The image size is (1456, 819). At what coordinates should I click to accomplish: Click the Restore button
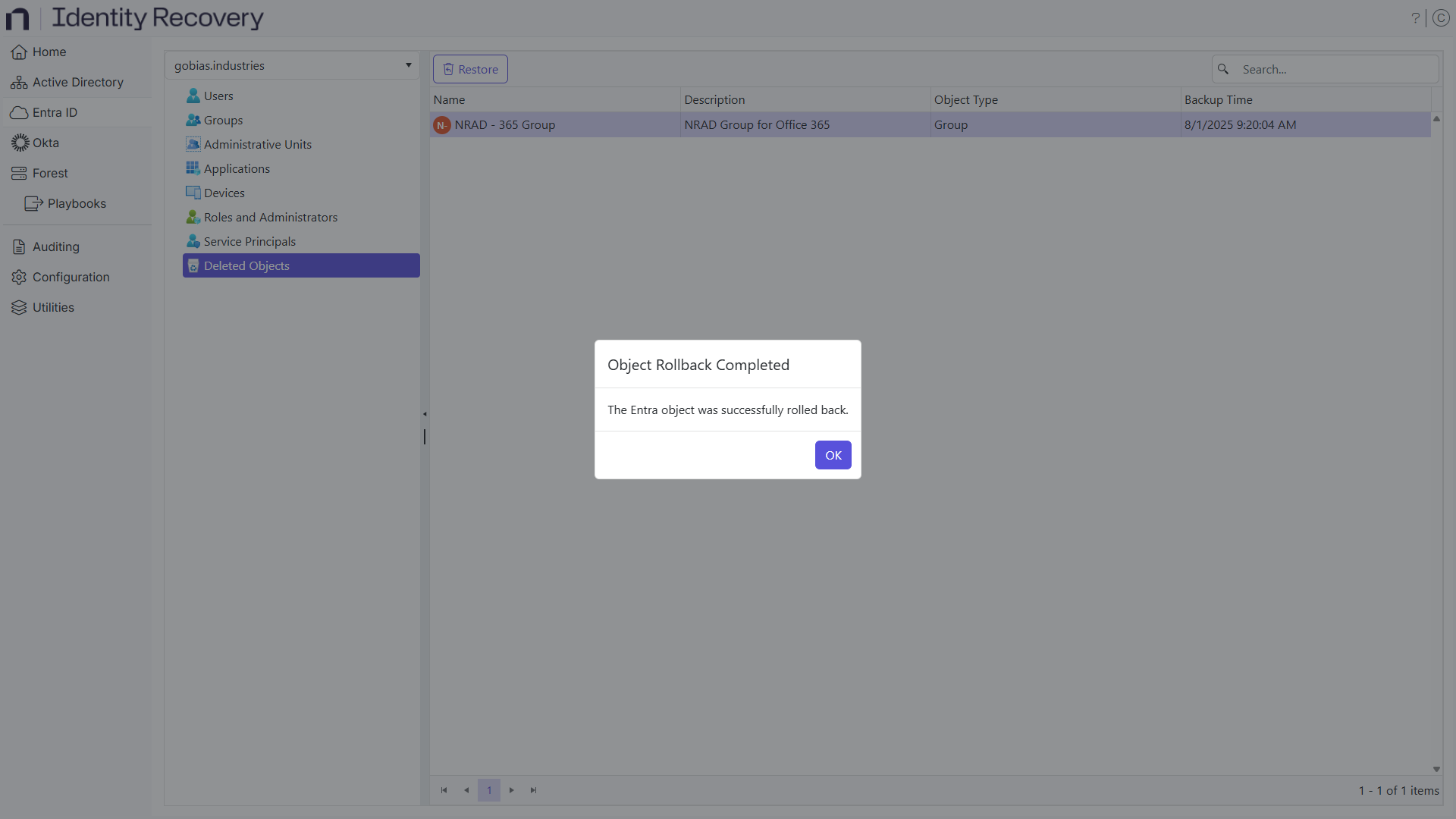click(x=470, y=69)
